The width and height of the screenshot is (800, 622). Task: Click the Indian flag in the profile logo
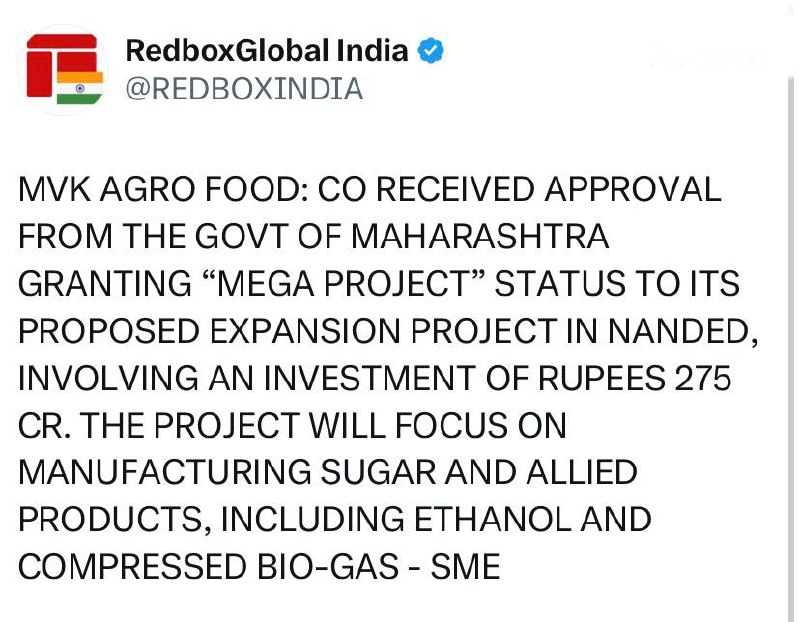79,87
